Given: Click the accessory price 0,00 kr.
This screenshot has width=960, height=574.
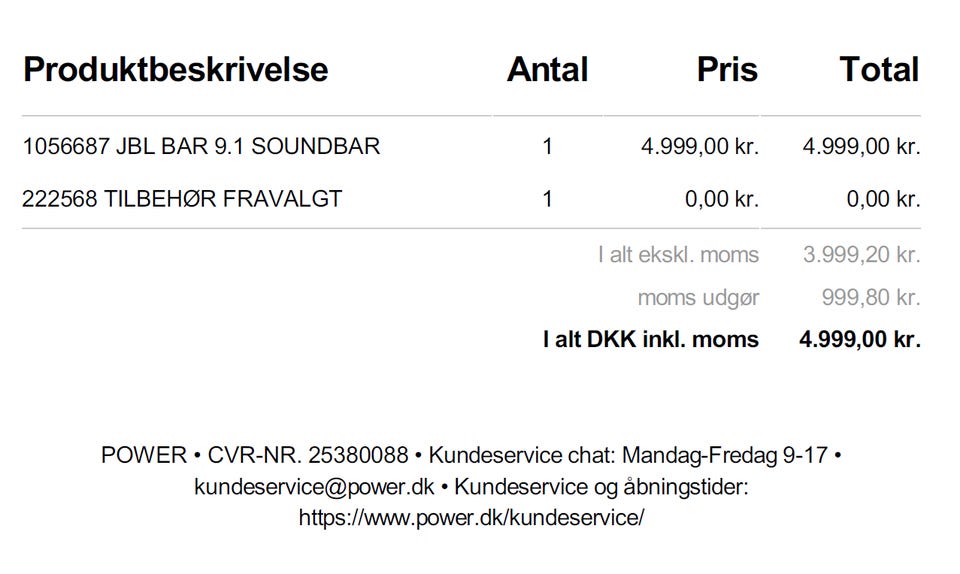Looking at the screenshot, I should coord(722,199).
